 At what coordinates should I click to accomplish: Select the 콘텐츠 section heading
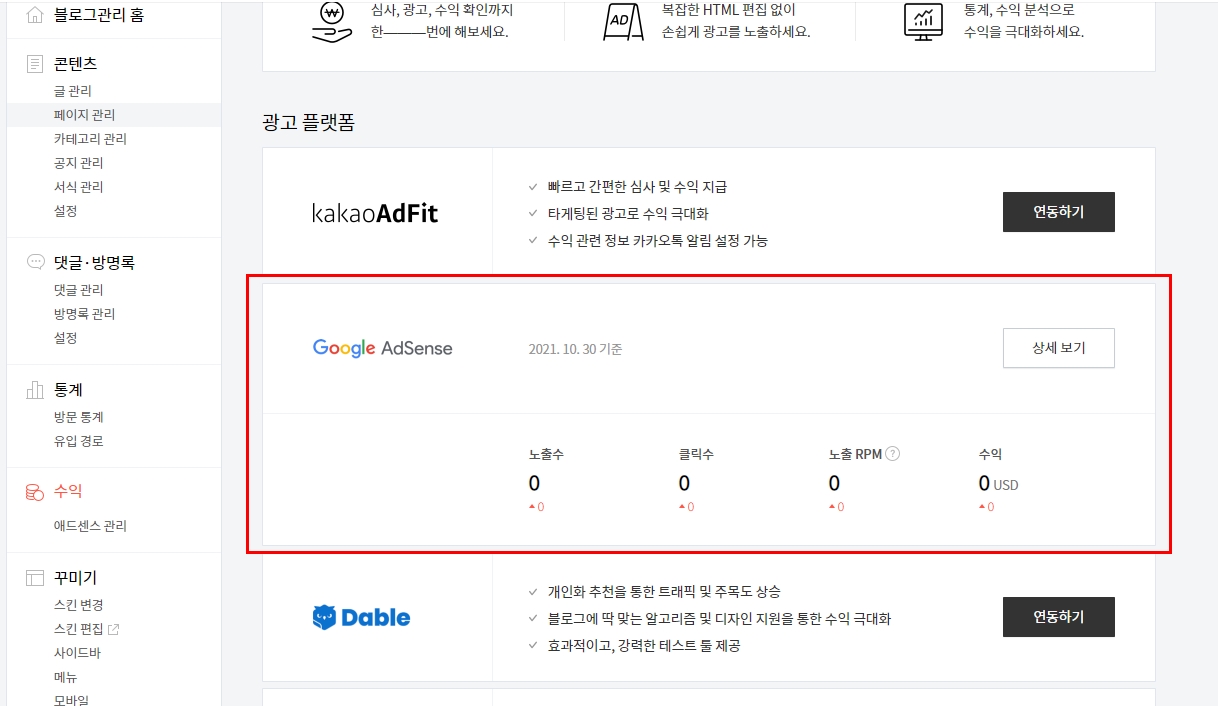tap(75, 64)
